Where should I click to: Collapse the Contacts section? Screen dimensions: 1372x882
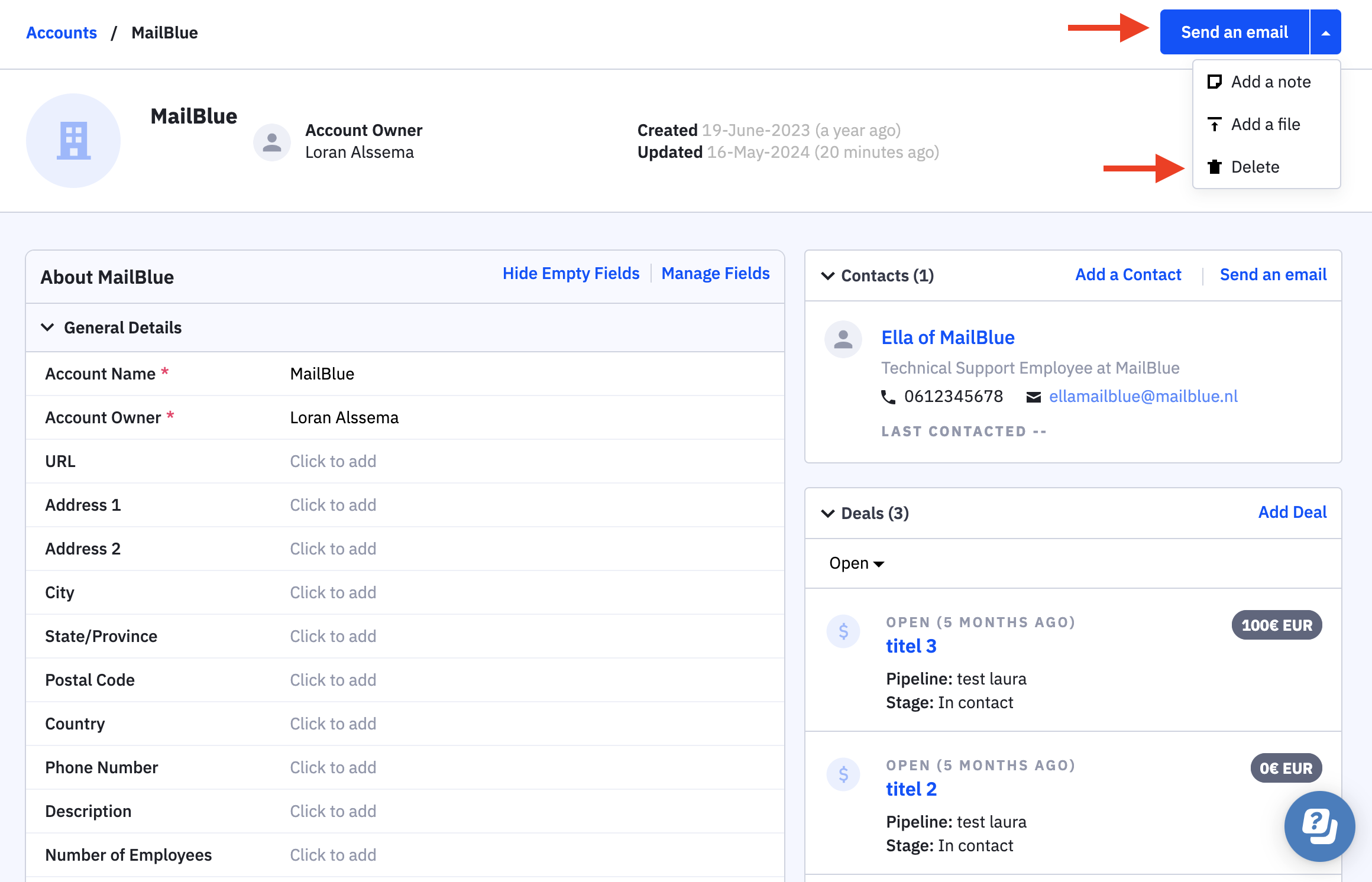tap(828, 275)
